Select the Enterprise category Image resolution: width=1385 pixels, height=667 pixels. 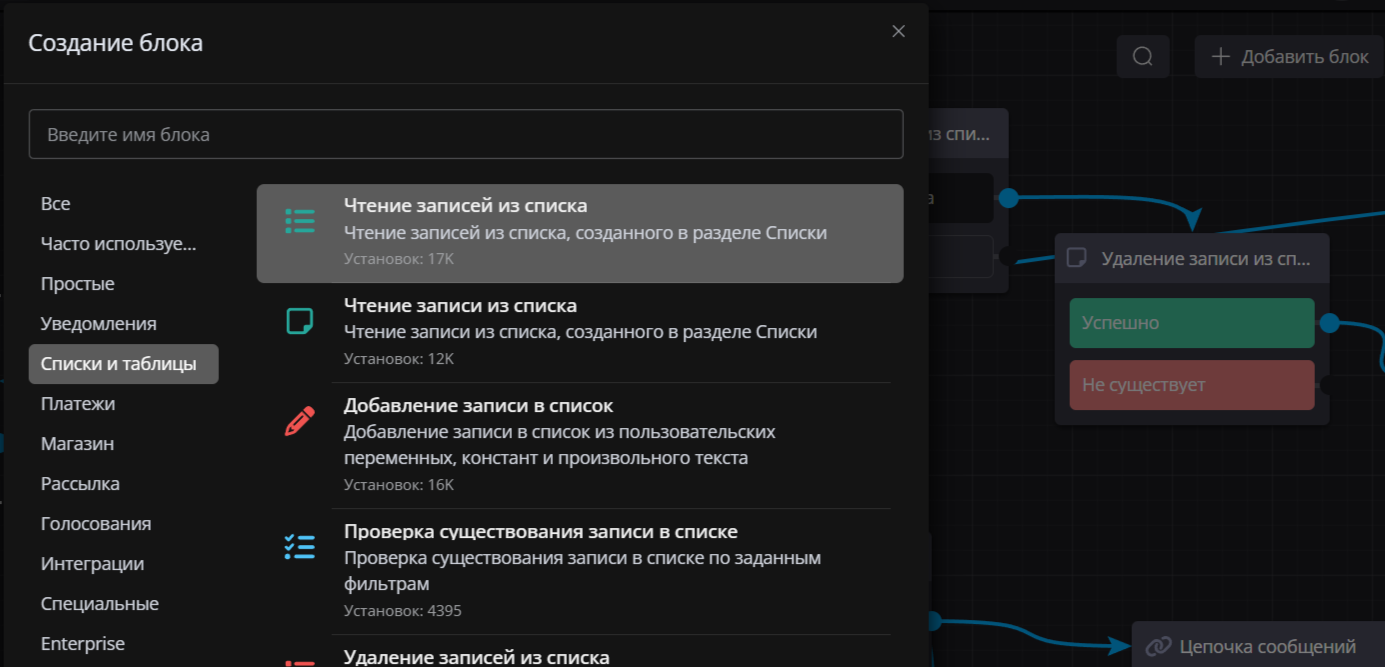pyautogui.click(x=82, y=644)
